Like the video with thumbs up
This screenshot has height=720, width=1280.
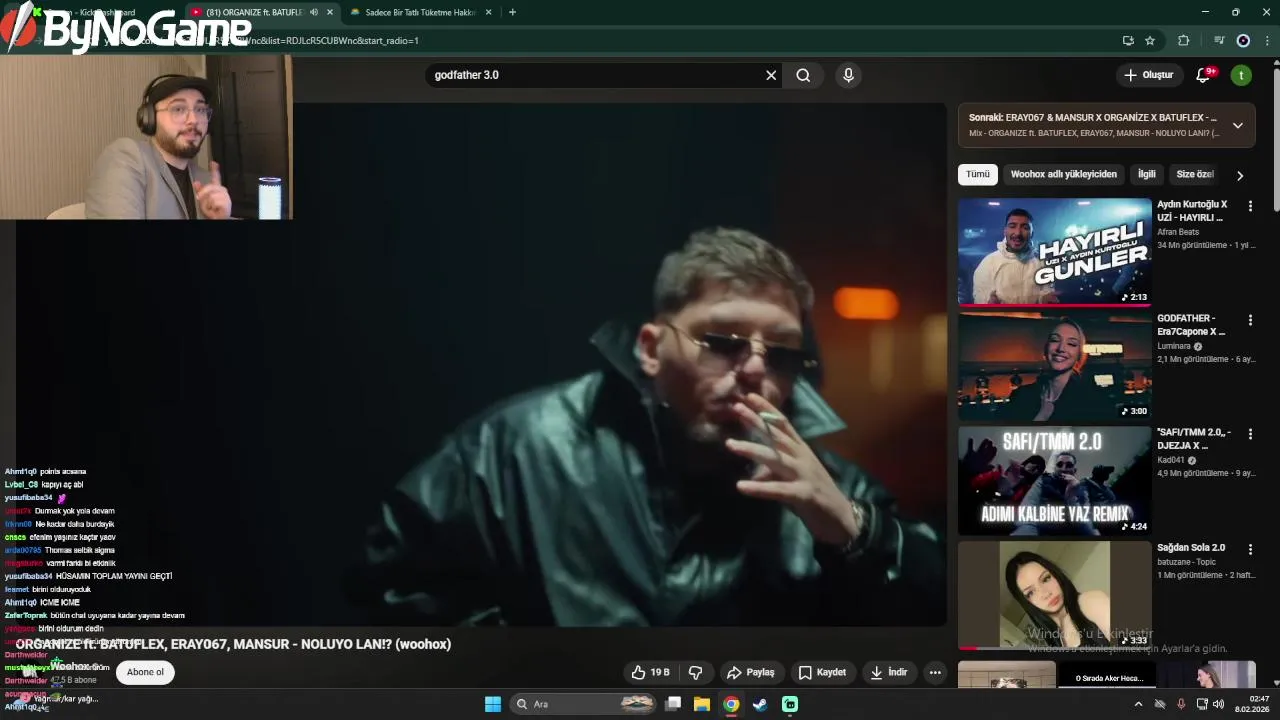[x=650, y=672]
